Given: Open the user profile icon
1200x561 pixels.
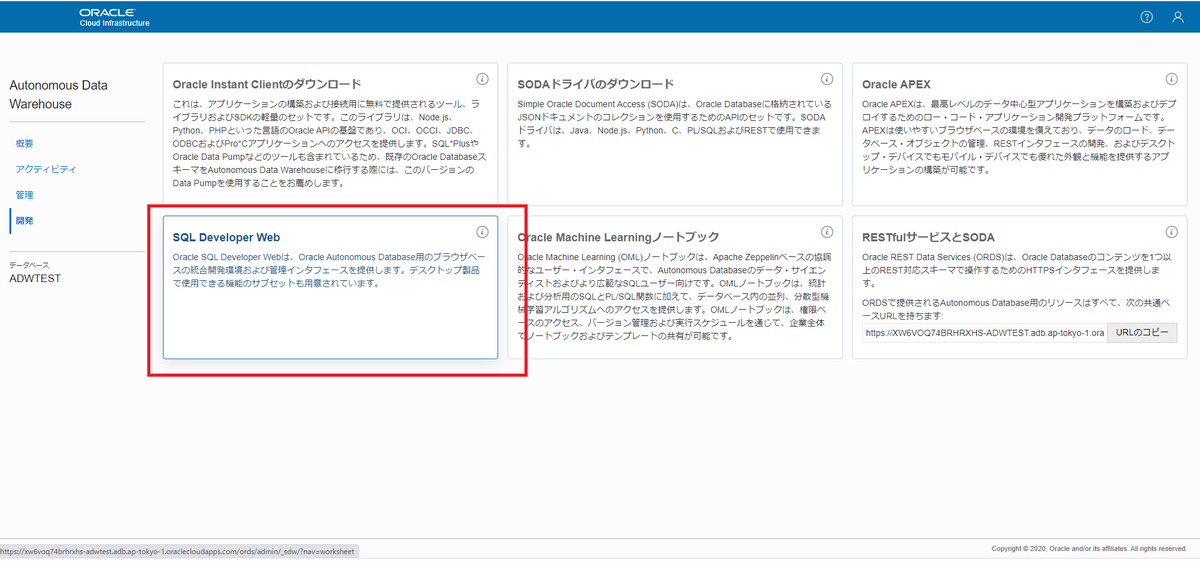Looking at the screenshot, I should (1178, 17).
